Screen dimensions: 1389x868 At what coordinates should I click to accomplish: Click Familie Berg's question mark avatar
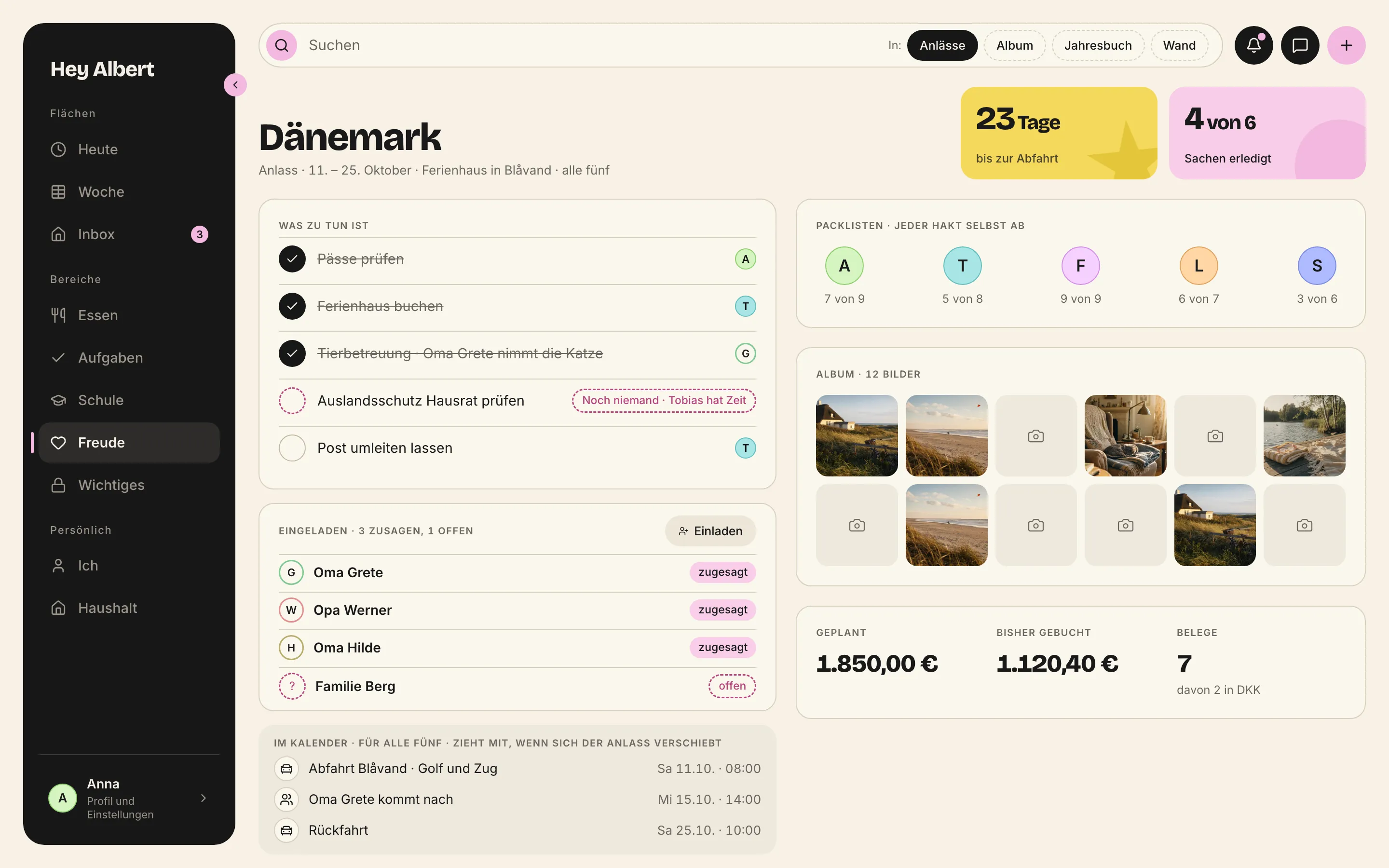coord(292,686)
